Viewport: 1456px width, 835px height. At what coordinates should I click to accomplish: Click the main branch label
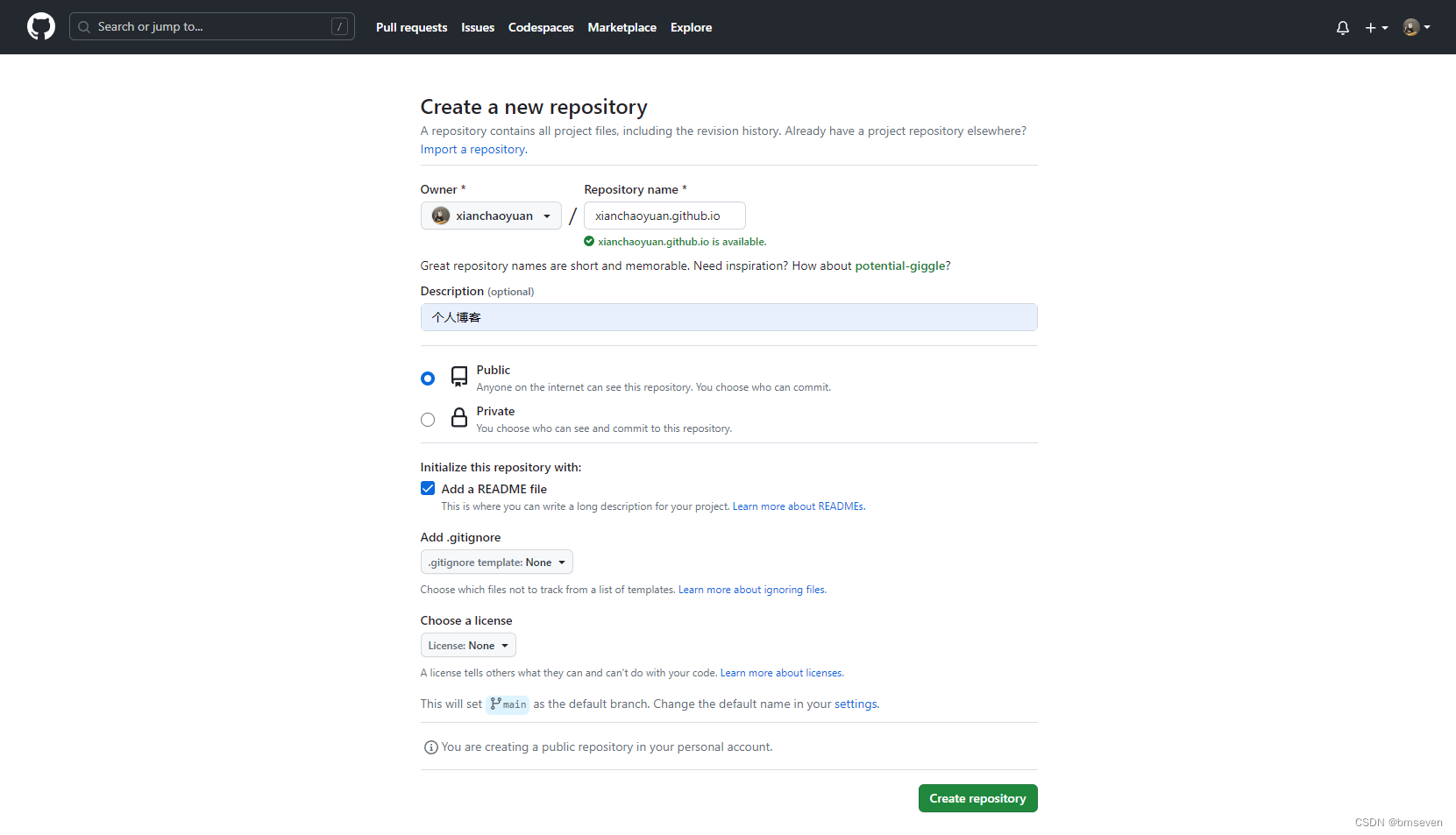pyautogui.click(x=508, y=704)
